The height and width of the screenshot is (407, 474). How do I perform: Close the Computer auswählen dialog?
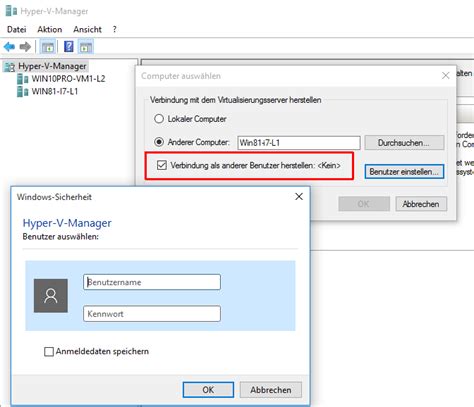click(x=446, y=76)
